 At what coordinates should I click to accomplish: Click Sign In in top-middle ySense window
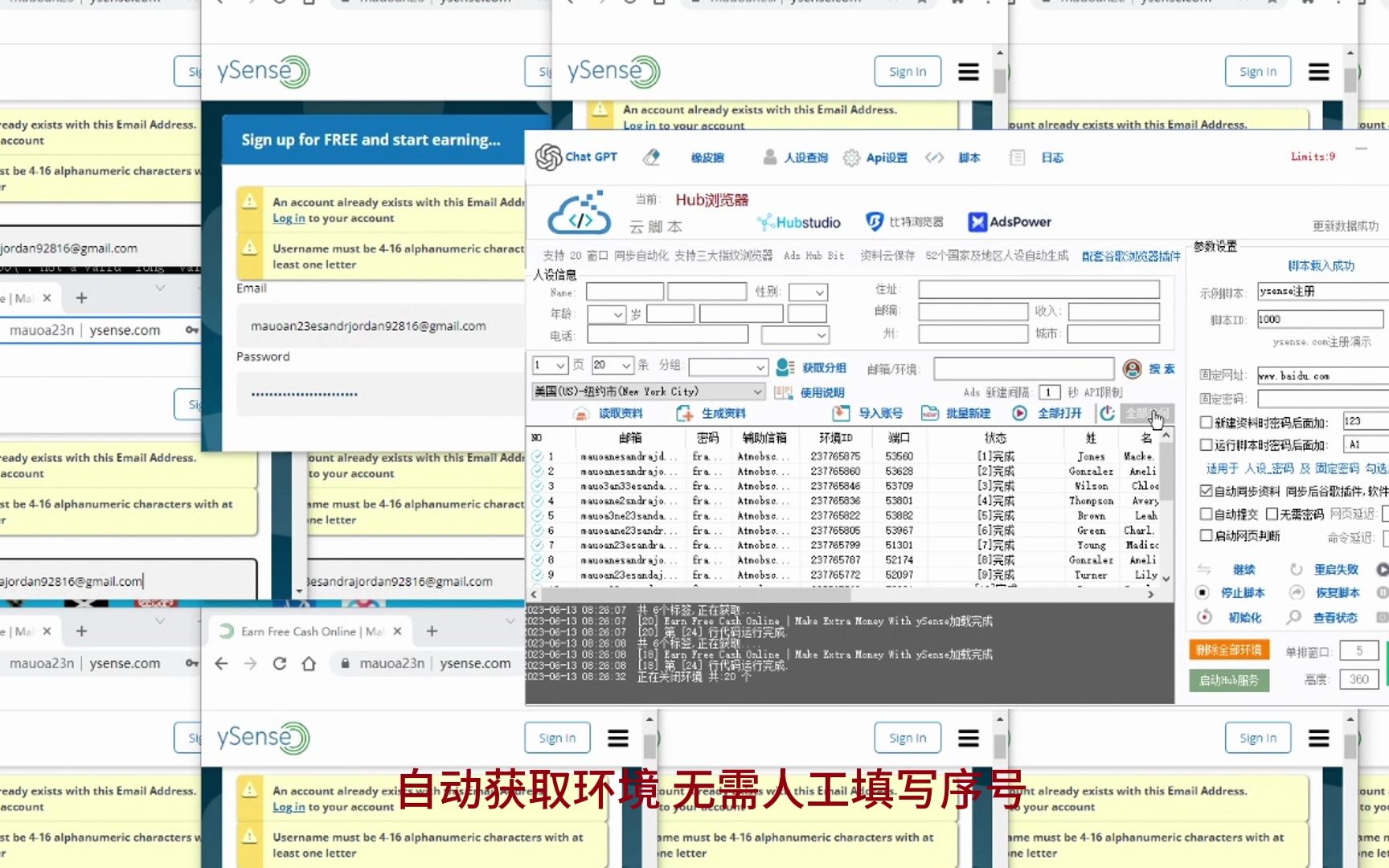click(908, 72)
